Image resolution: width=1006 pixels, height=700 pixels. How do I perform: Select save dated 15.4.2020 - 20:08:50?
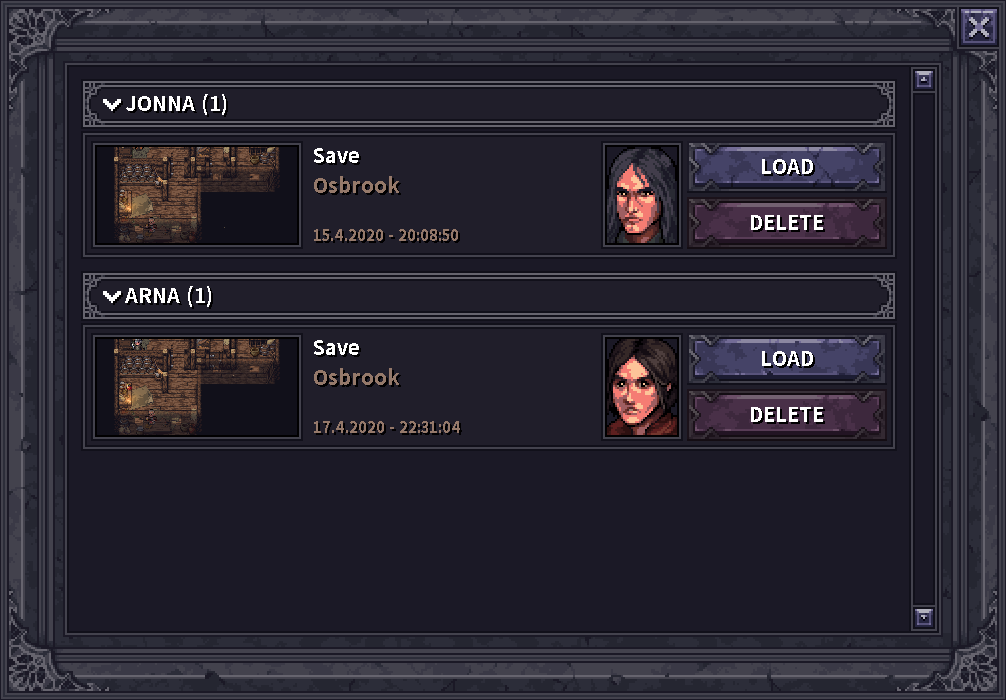coord(386,235)
